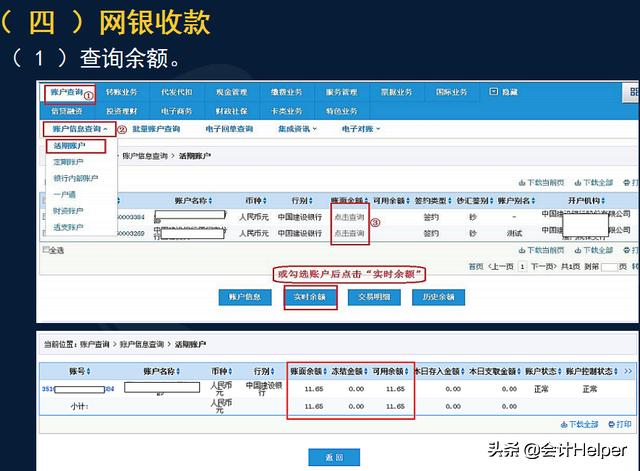The height and width of the screenshot is (471, 640).
Task: Open the 现金管理 menu
Action: (231, 92)
